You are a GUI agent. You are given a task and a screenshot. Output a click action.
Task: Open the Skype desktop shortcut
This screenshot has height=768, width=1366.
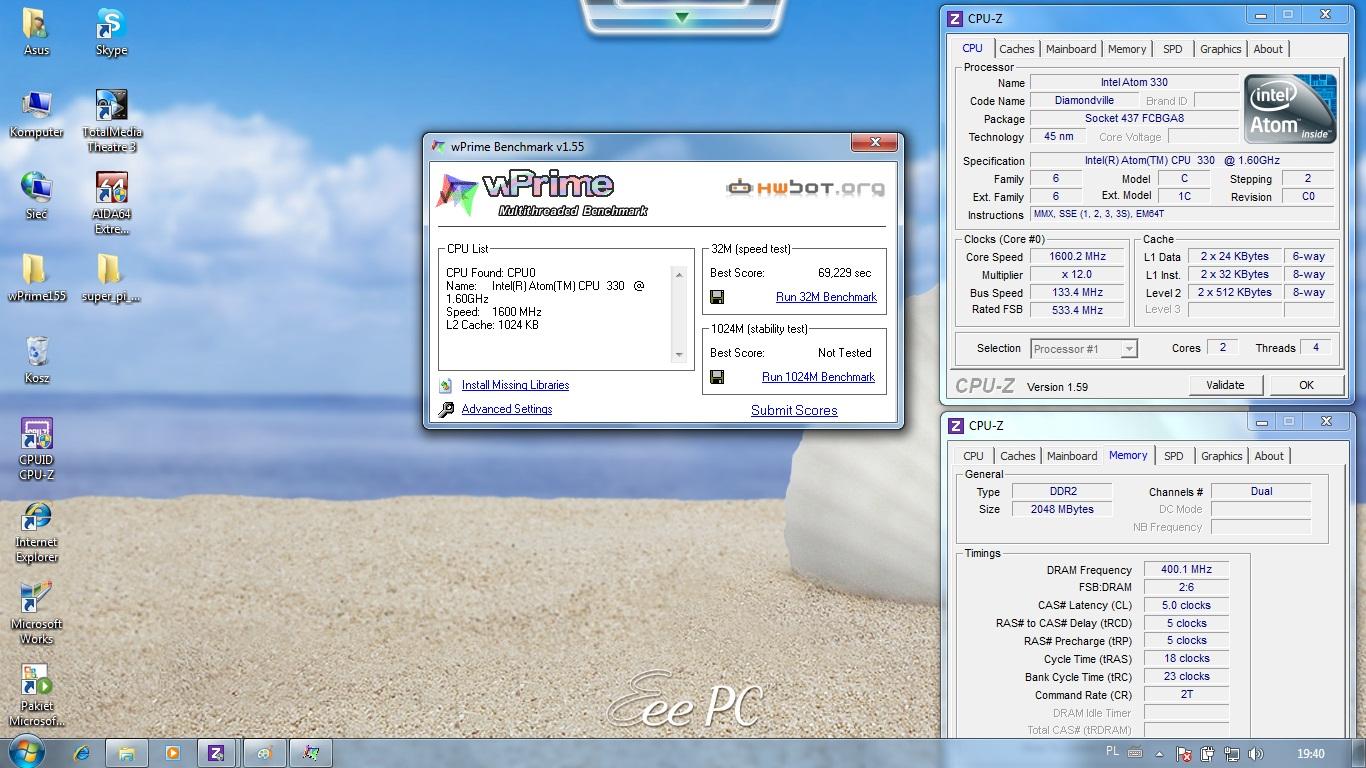pyautogui.click(x=111, y=32)
